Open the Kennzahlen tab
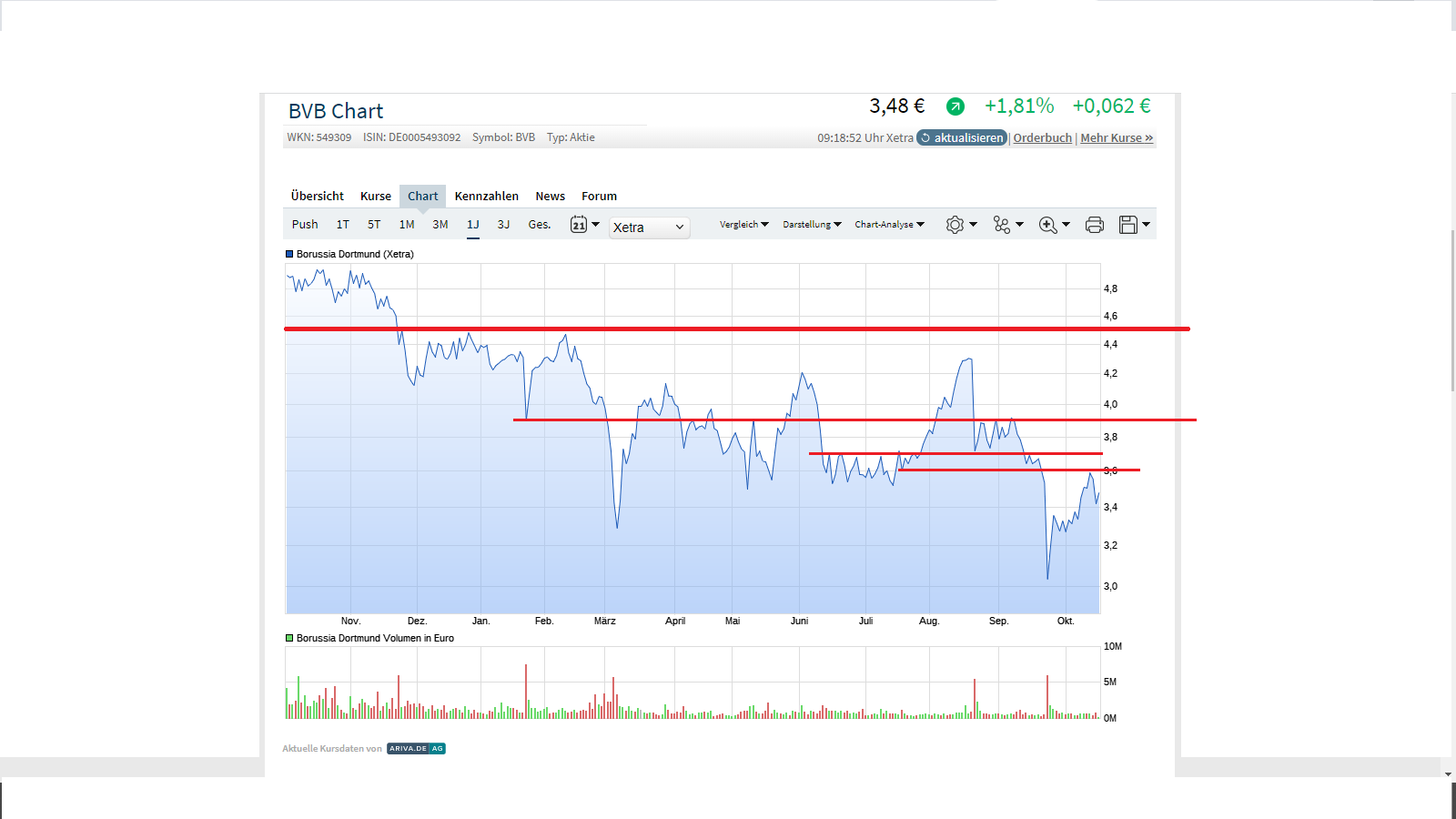Image resolution: width=1456 pixels, height=819 pixels. 487,196
